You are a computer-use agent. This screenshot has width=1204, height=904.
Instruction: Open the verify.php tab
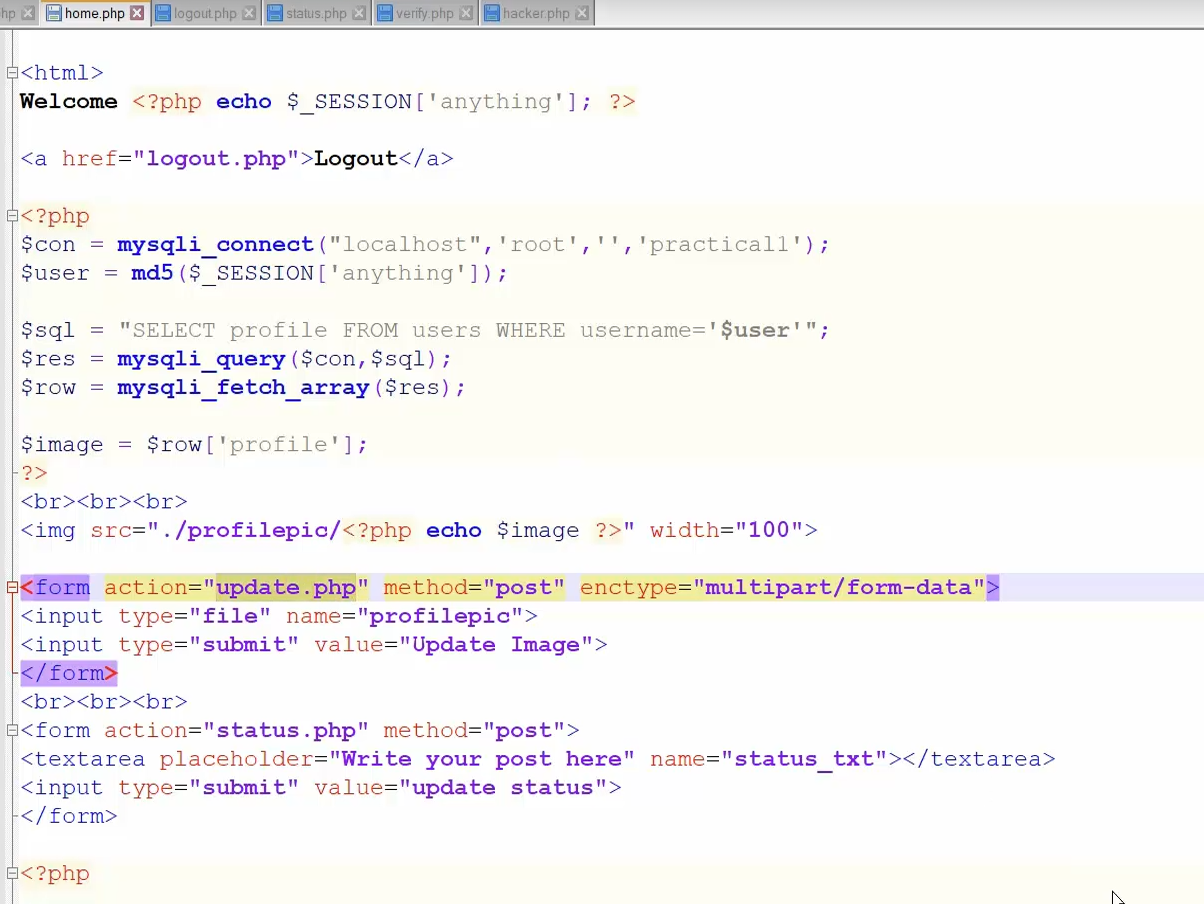424,14
